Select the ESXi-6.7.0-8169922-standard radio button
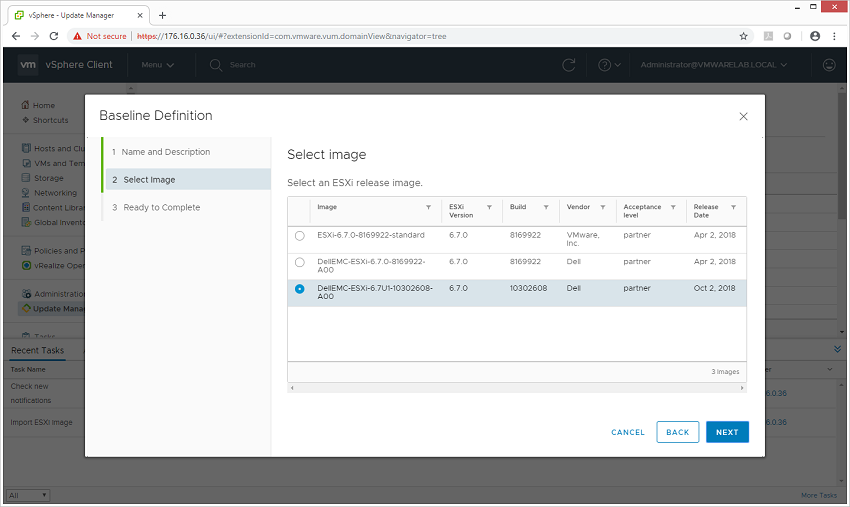Screen dimensions: 850x507 coord(300,236)
